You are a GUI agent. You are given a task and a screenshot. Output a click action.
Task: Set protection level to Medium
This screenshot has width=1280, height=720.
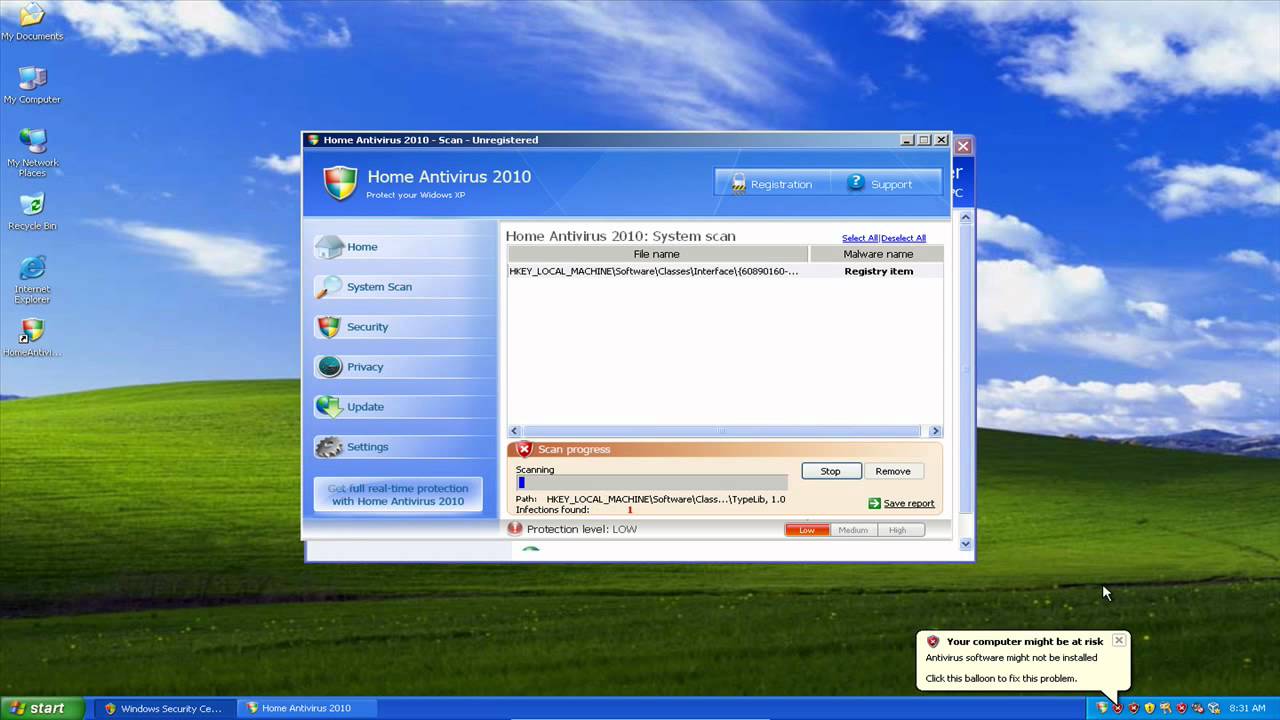click(x=853, y=530)
